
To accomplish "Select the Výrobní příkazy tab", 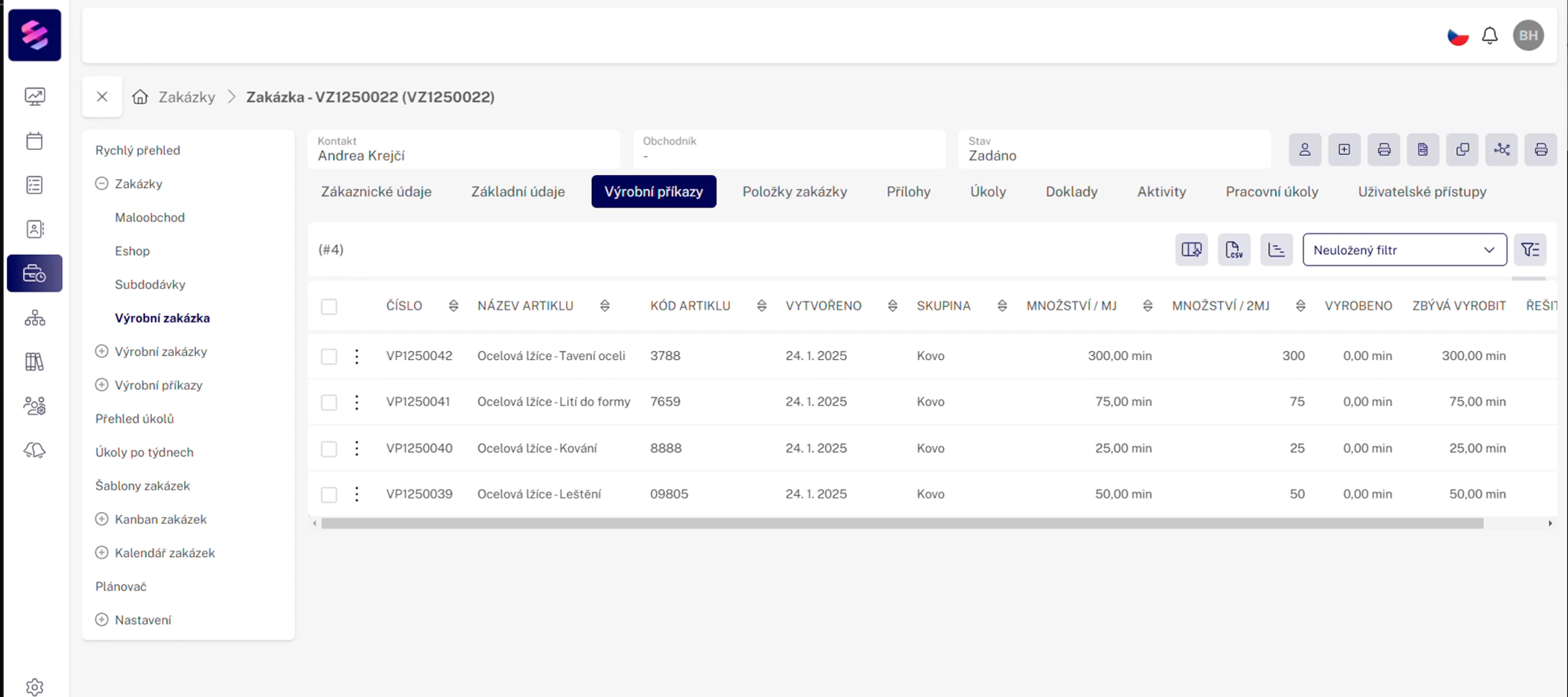I will pyautogui.click(x=654, y=192).
